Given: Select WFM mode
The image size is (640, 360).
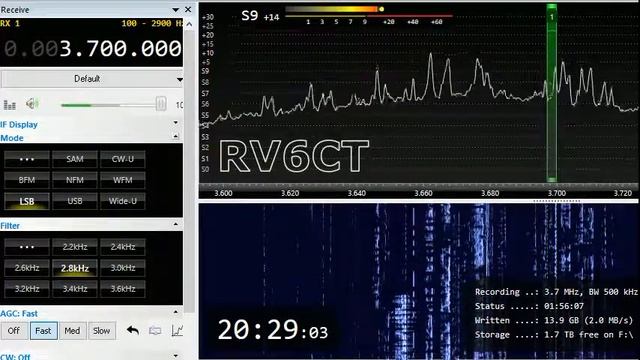Looking at the screenshot, I should coord(122,180).
